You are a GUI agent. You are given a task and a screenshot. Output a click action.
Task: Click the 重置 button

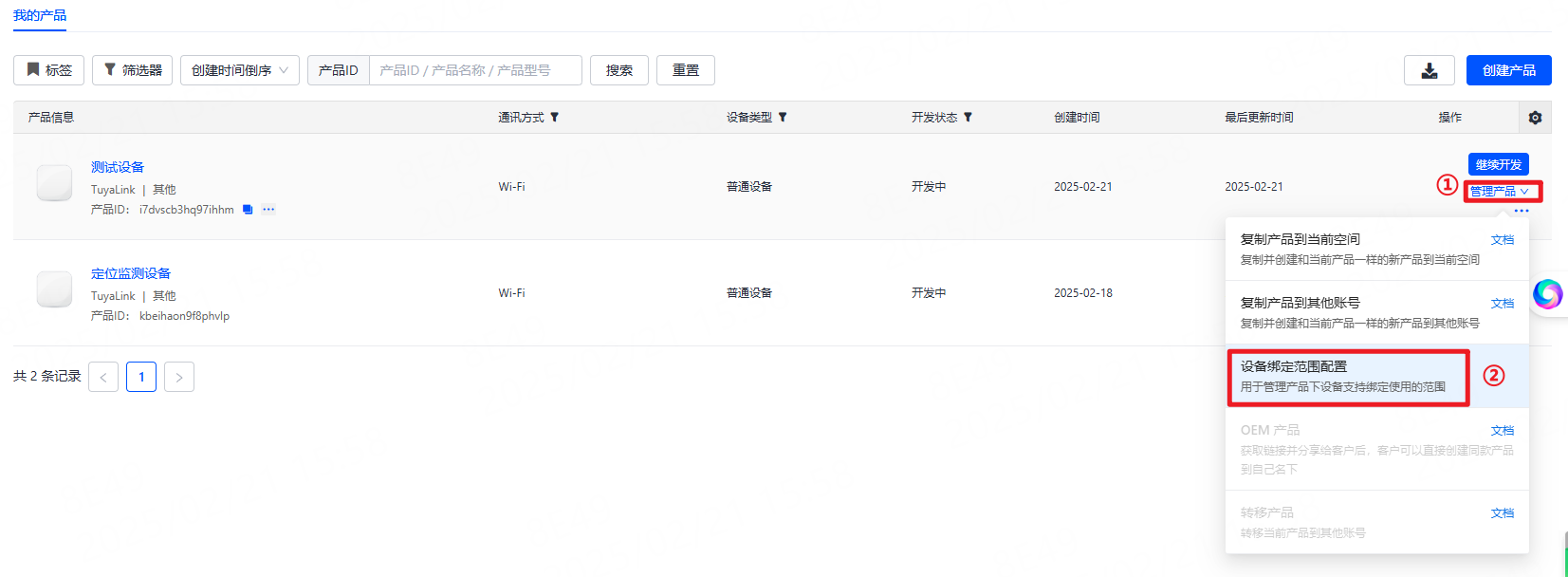pyautogui.click(x=686, y=70)
